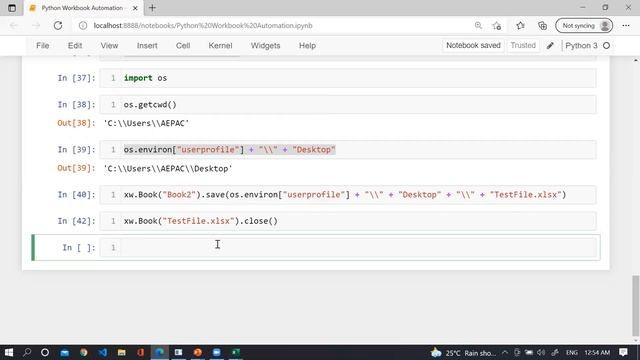Image resolution: width=640 pixels, height=360 pixels.
Task: Click the In [37] prompt
Action: pyautogui.click(x=76, y=78)
